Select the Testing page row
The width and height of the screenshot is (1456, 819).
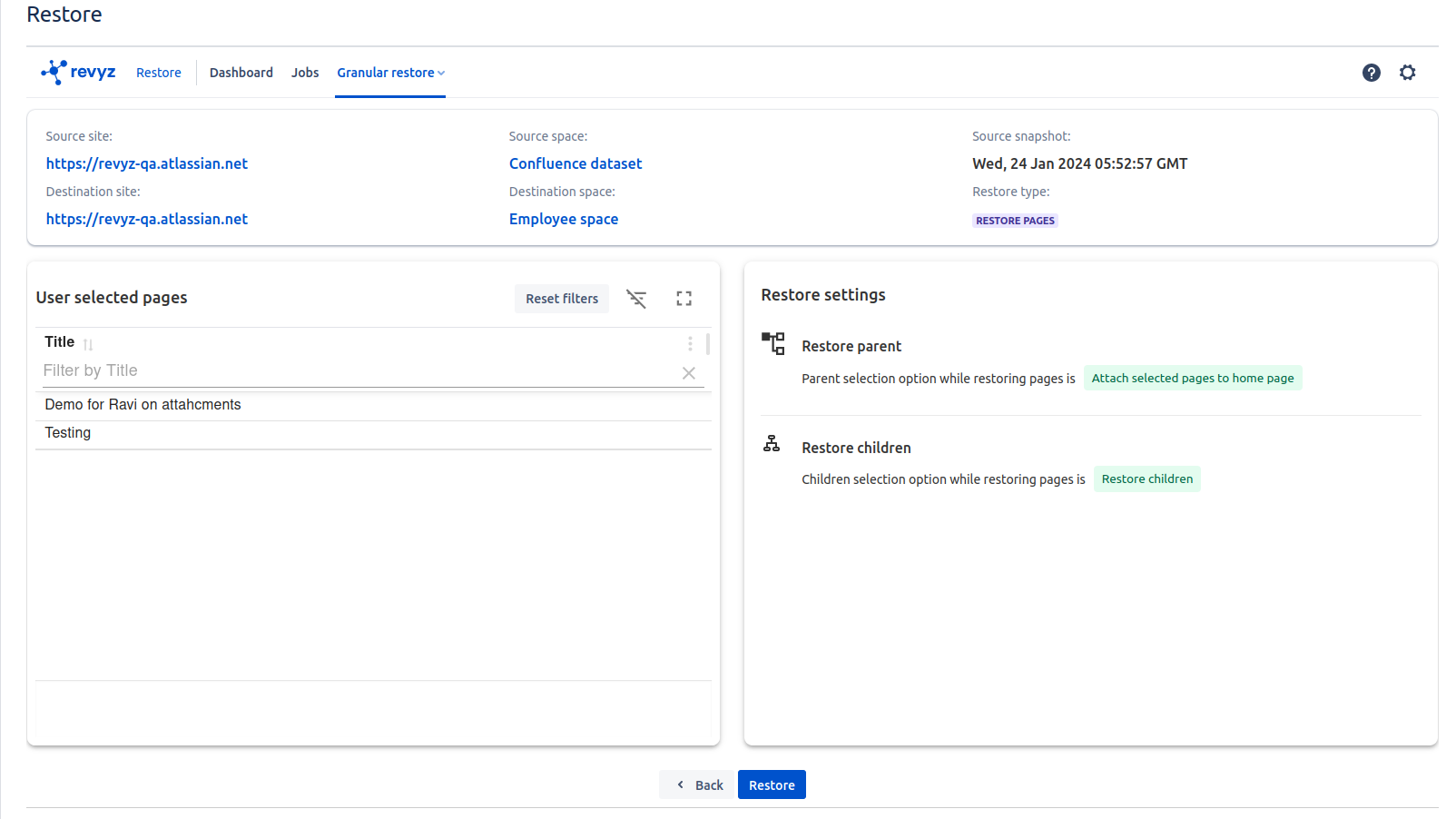coord(373,433)
